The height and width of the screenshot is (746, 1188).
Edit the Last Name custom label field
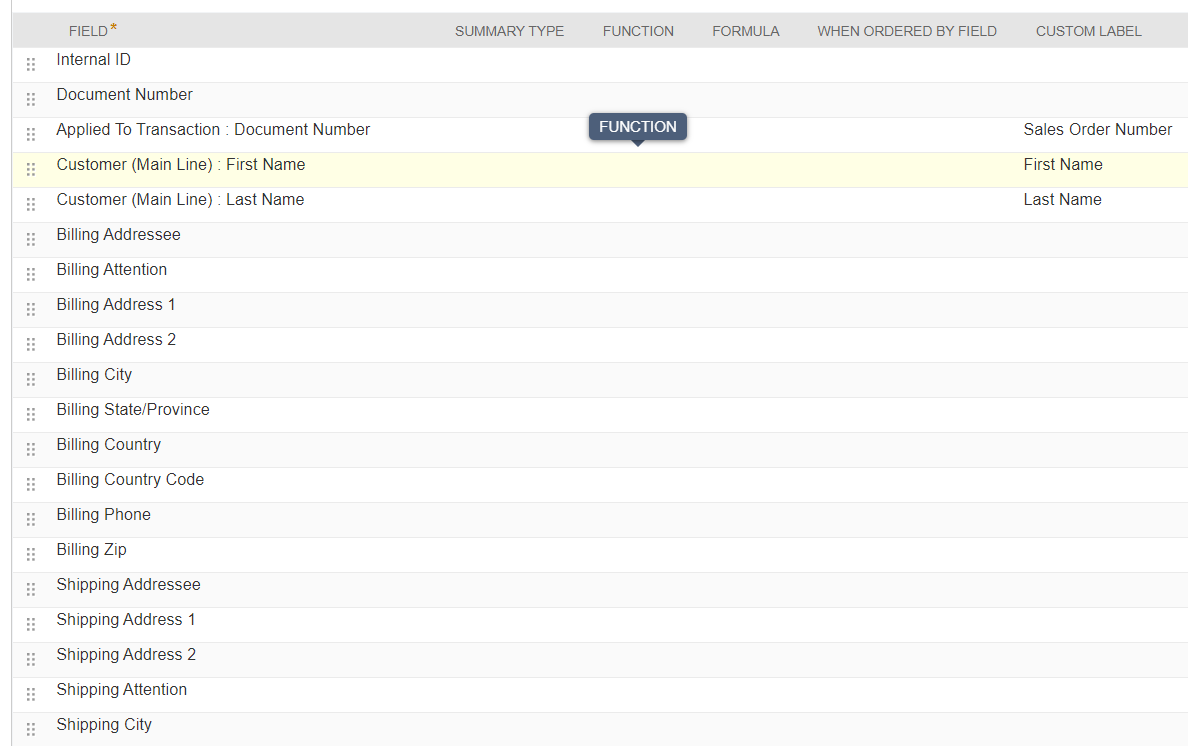tap(1062, 199)
